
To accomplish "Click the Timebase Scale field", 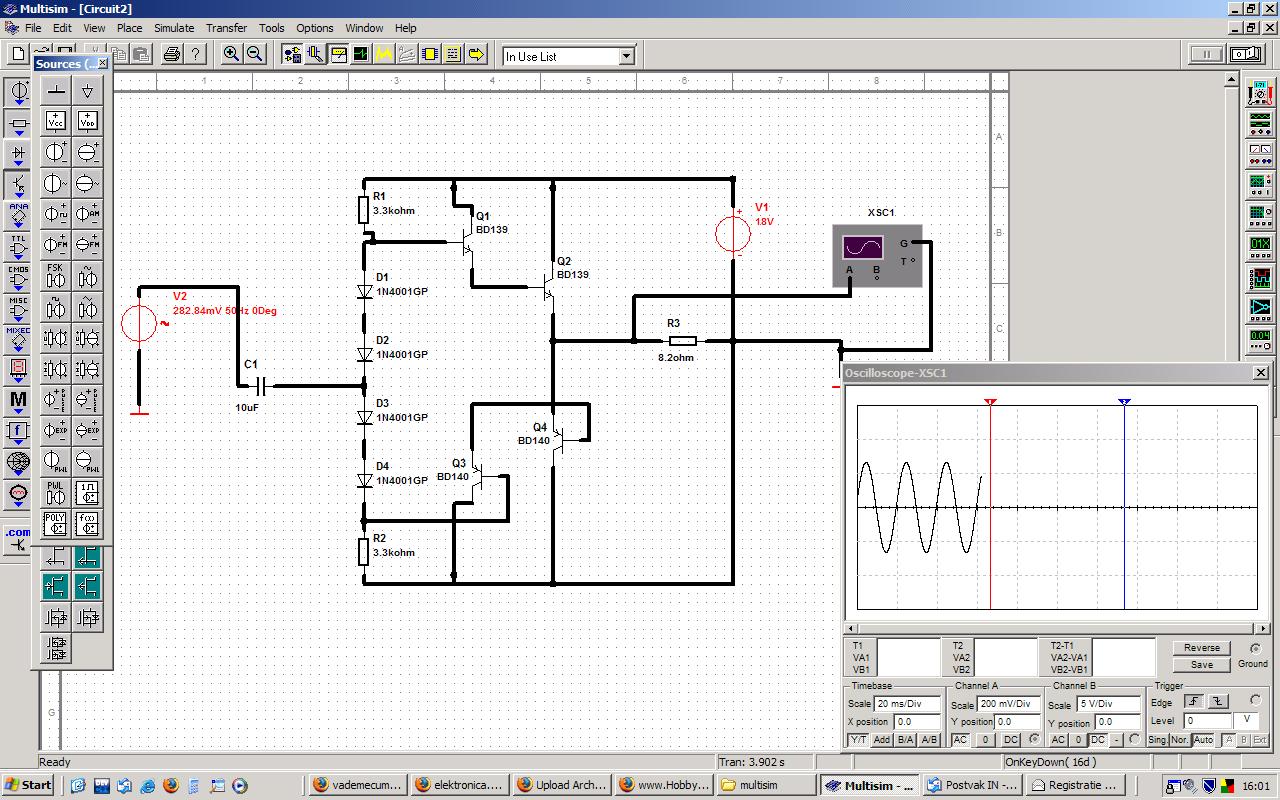I will pyautogui.click(x=908, y=704).
